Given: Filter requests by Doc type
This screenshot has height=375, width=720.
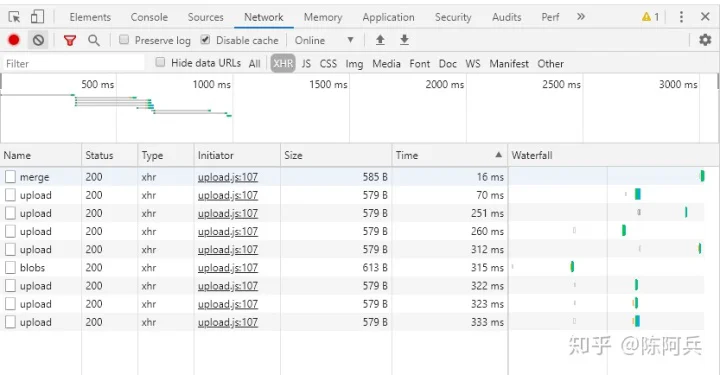Looking at the screenshot, I should (x=448, y=64).
